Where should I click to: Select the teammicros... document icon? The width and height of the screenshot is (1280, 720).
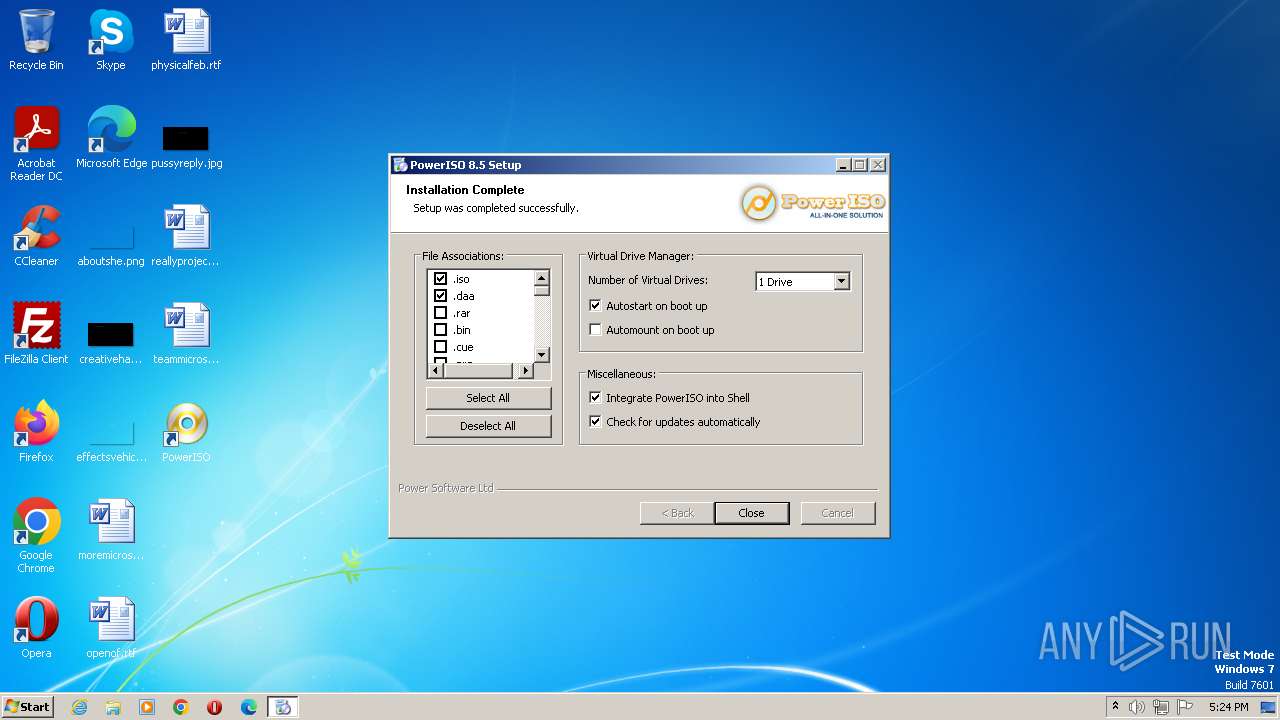(186, 334)
